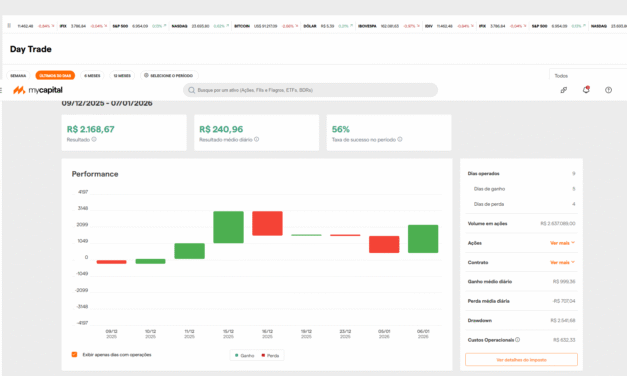The image size is (627, 376).
Task: Toggle the Perda legend series
Action: [270, 355]
